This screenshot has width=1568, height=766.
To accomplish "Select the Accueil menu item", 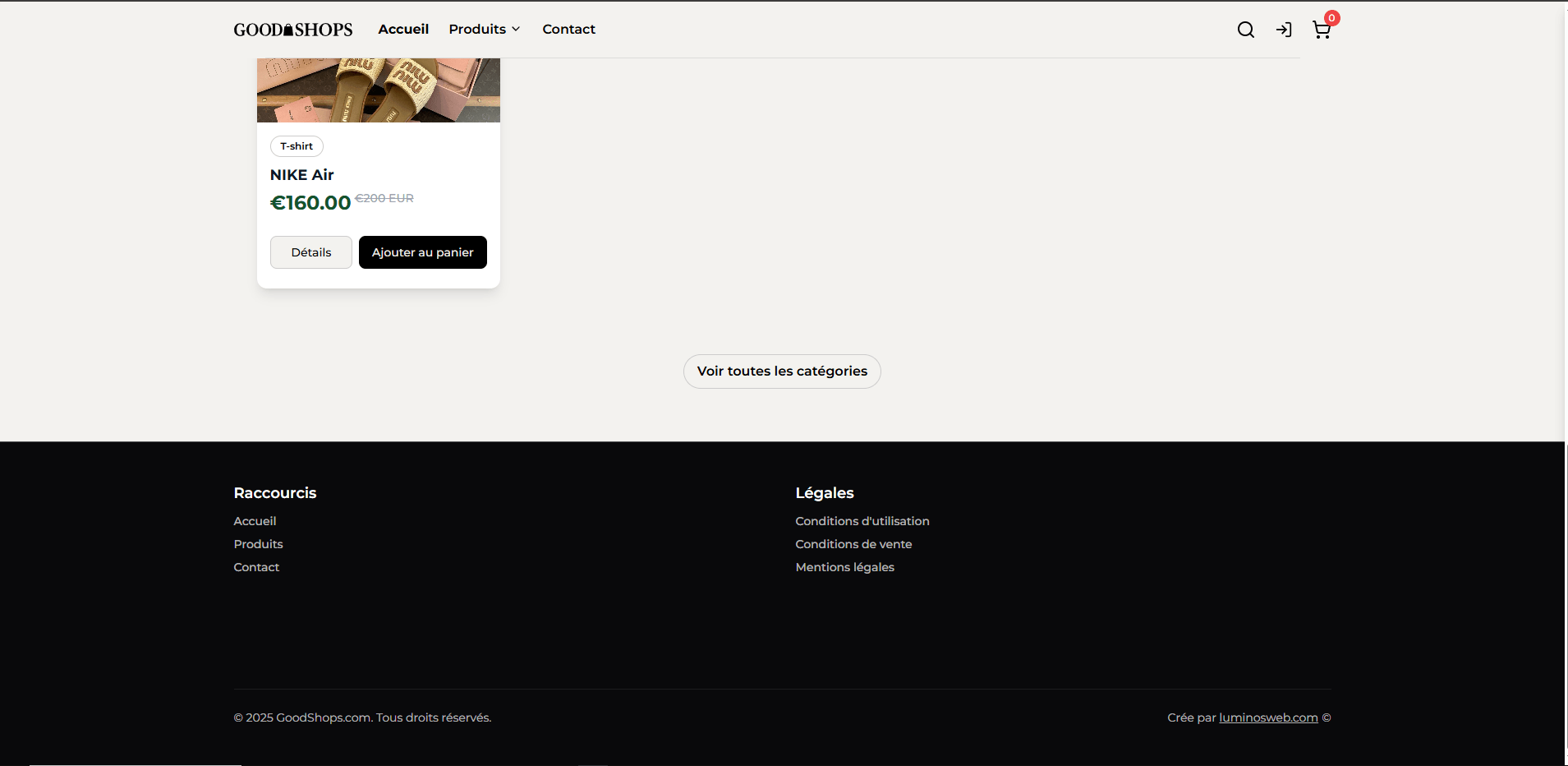I will (402, 29).
